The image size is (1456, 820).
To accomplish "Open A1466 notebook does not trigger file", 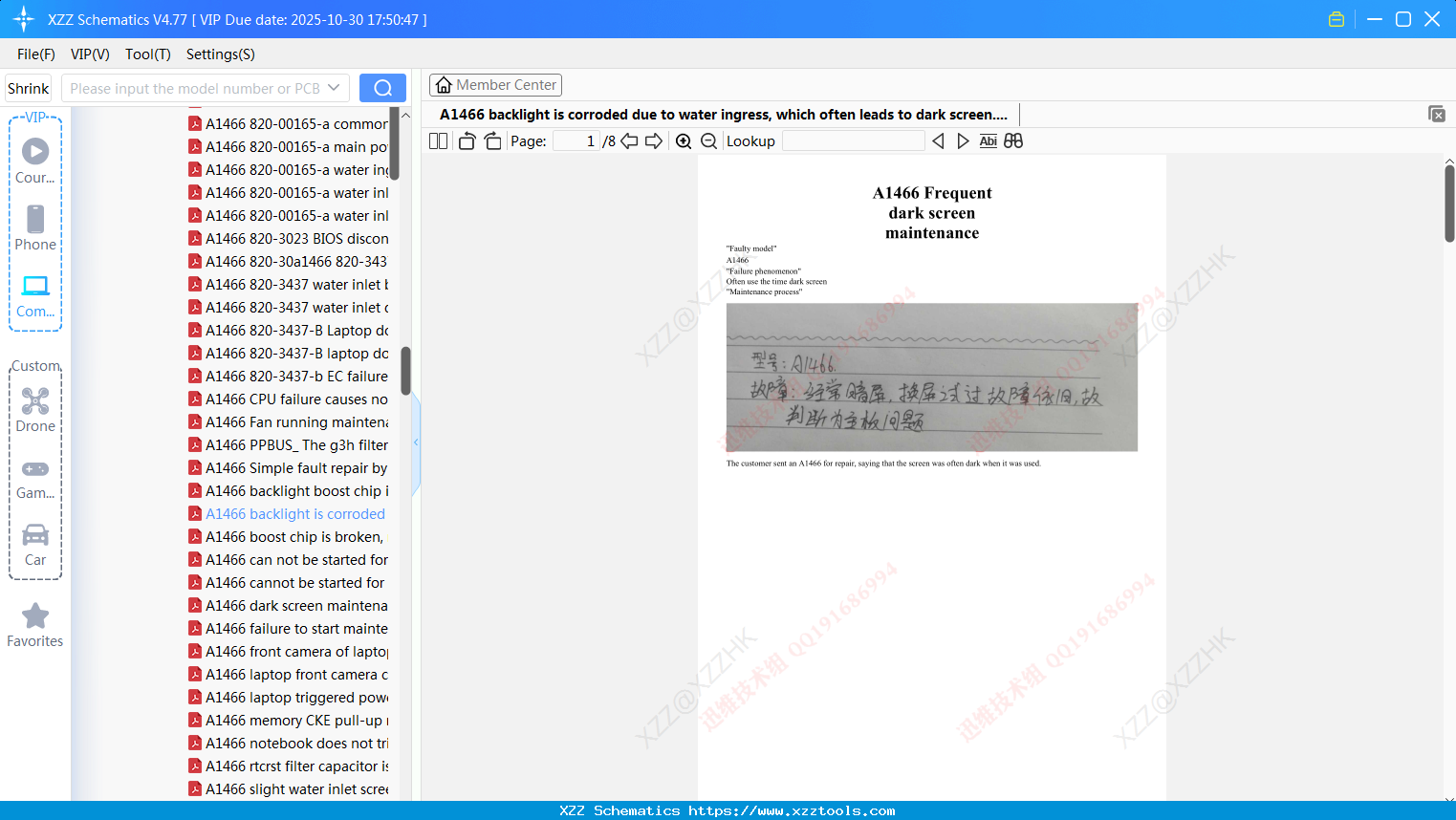I will tap(288, 744).
